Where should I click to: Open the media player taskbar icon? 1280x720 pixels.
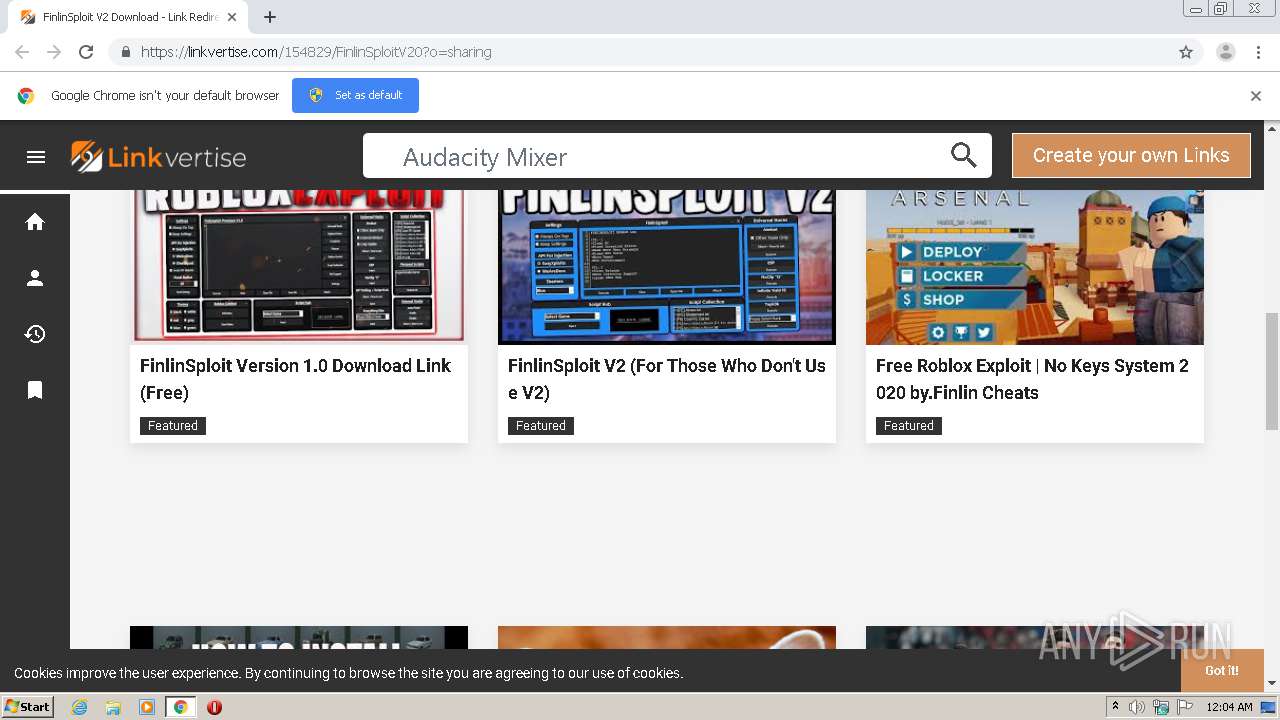point(147,707)
